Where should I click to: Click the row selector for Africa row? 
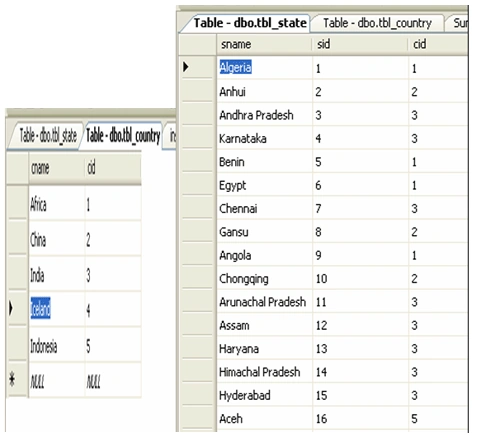[x=17, y=203]
